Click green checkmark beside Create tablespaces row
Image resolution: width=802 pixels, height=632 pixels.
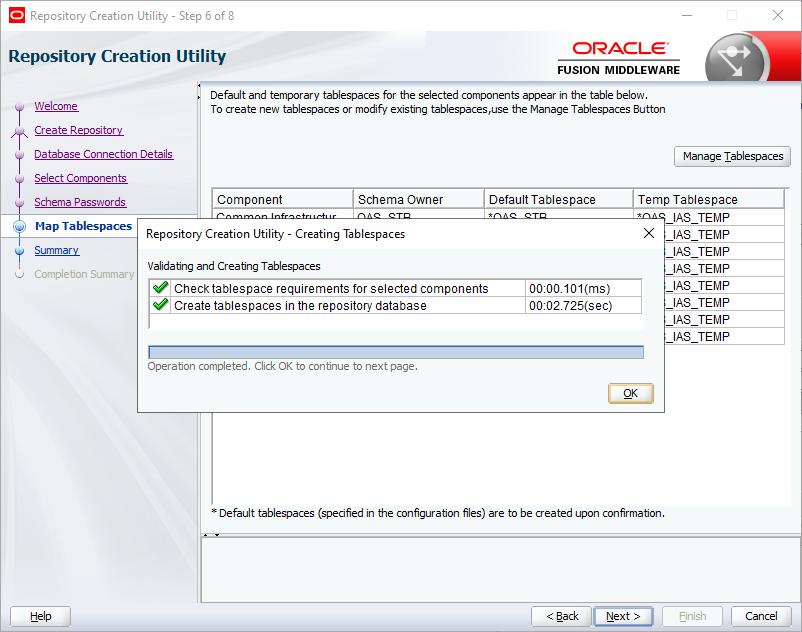coord(161,305)
